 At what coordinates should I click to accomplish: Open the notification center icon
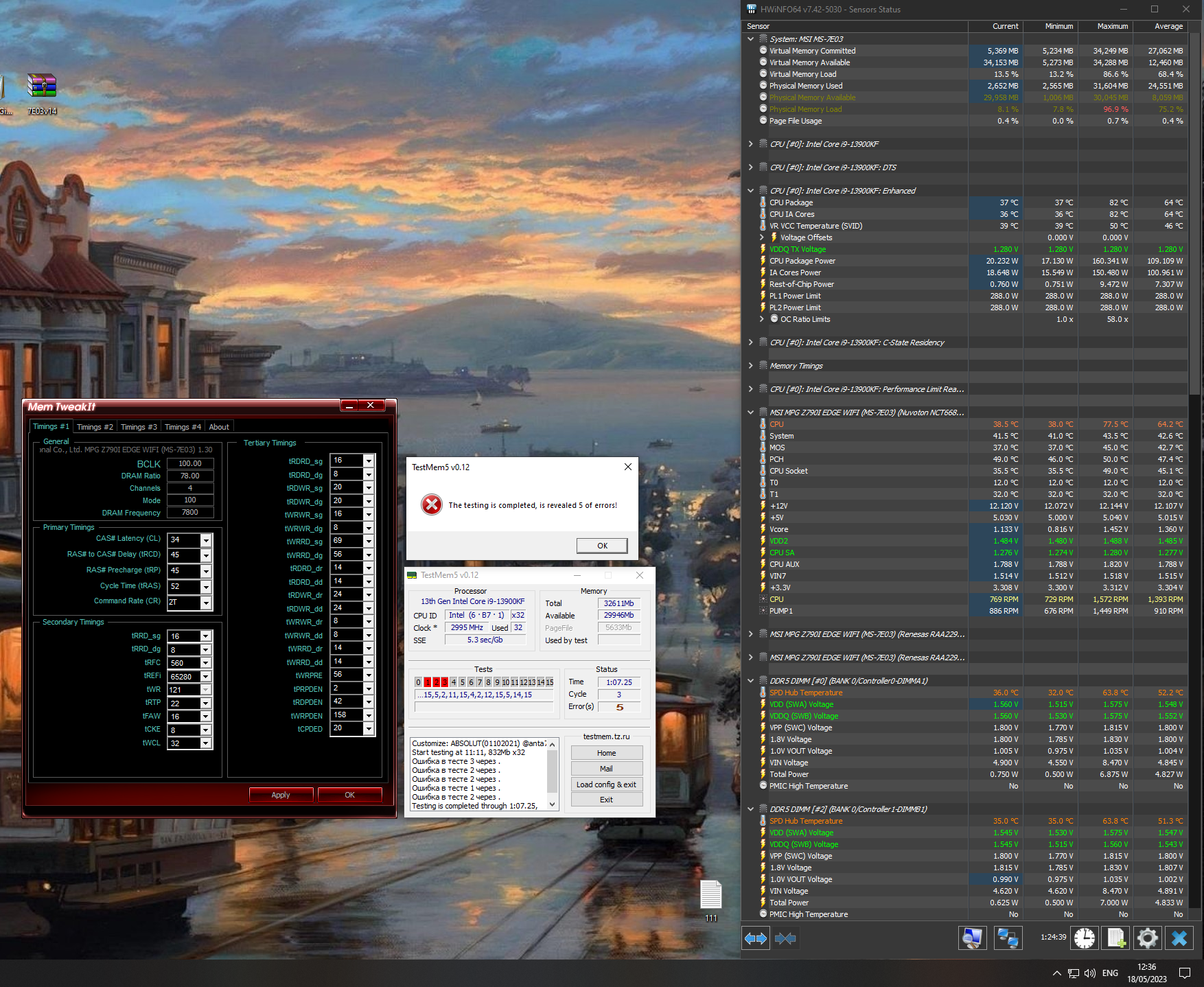[1185, 973]
